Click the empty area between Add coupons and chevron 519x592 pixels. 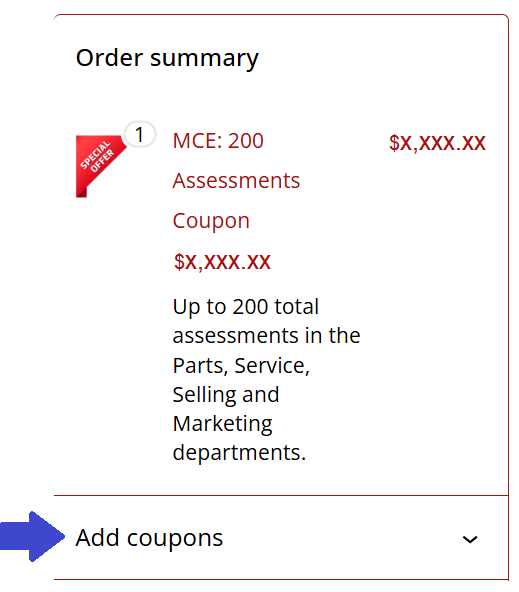pos(342,538)
